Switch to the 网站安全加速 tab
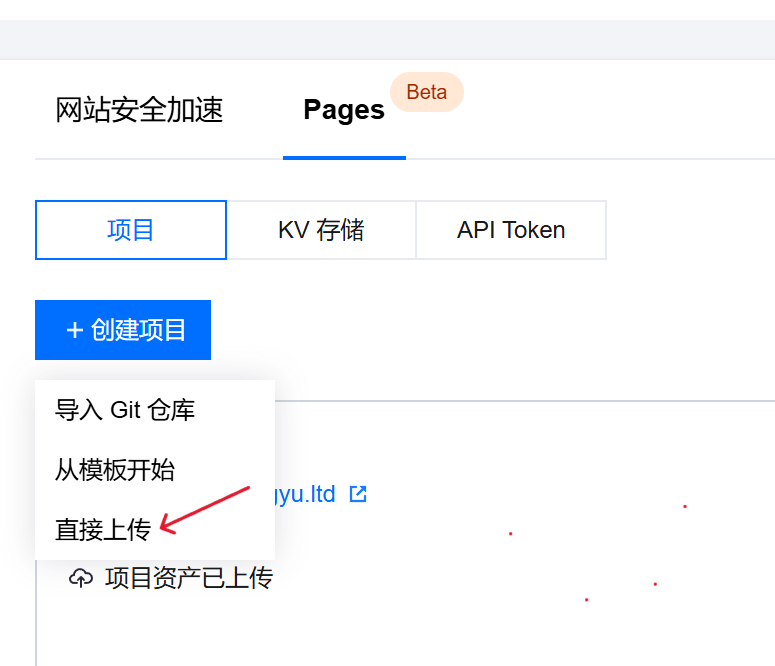Viewport: 775px width, 666px height. tap(139, 110)
